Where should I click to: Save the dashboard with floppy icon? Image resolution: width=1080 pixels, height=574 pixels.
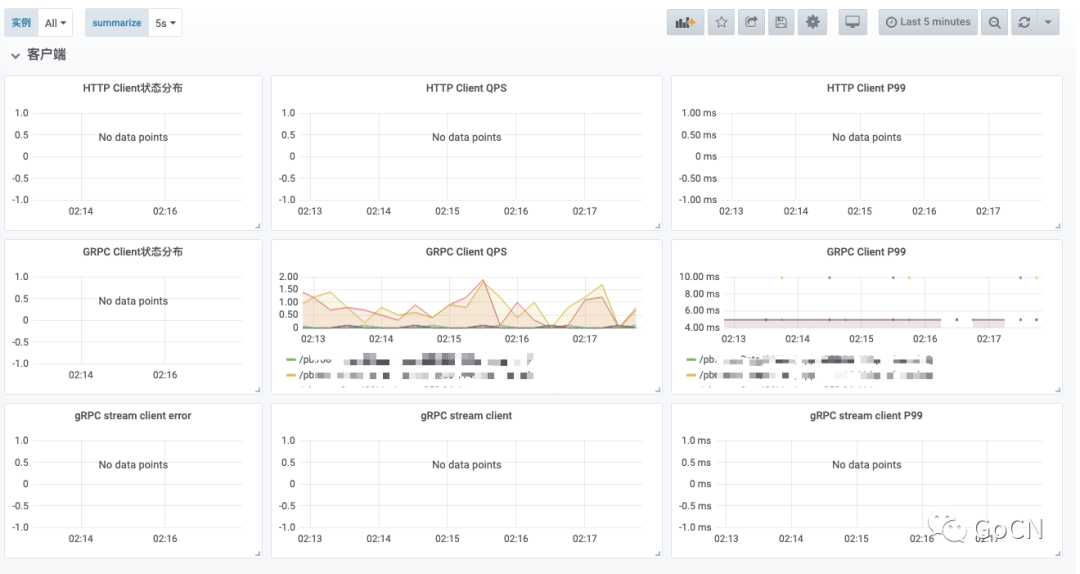pos(782,22)
